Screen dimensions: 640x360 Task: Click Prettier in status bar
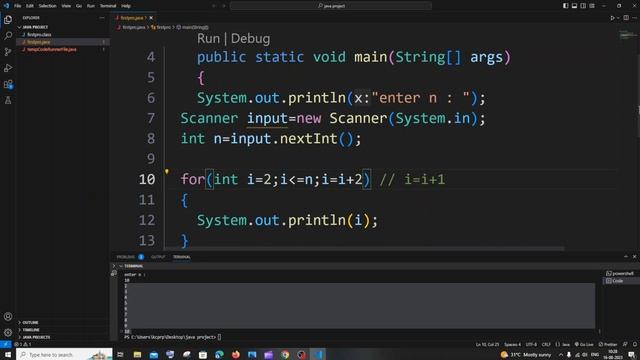608,344
